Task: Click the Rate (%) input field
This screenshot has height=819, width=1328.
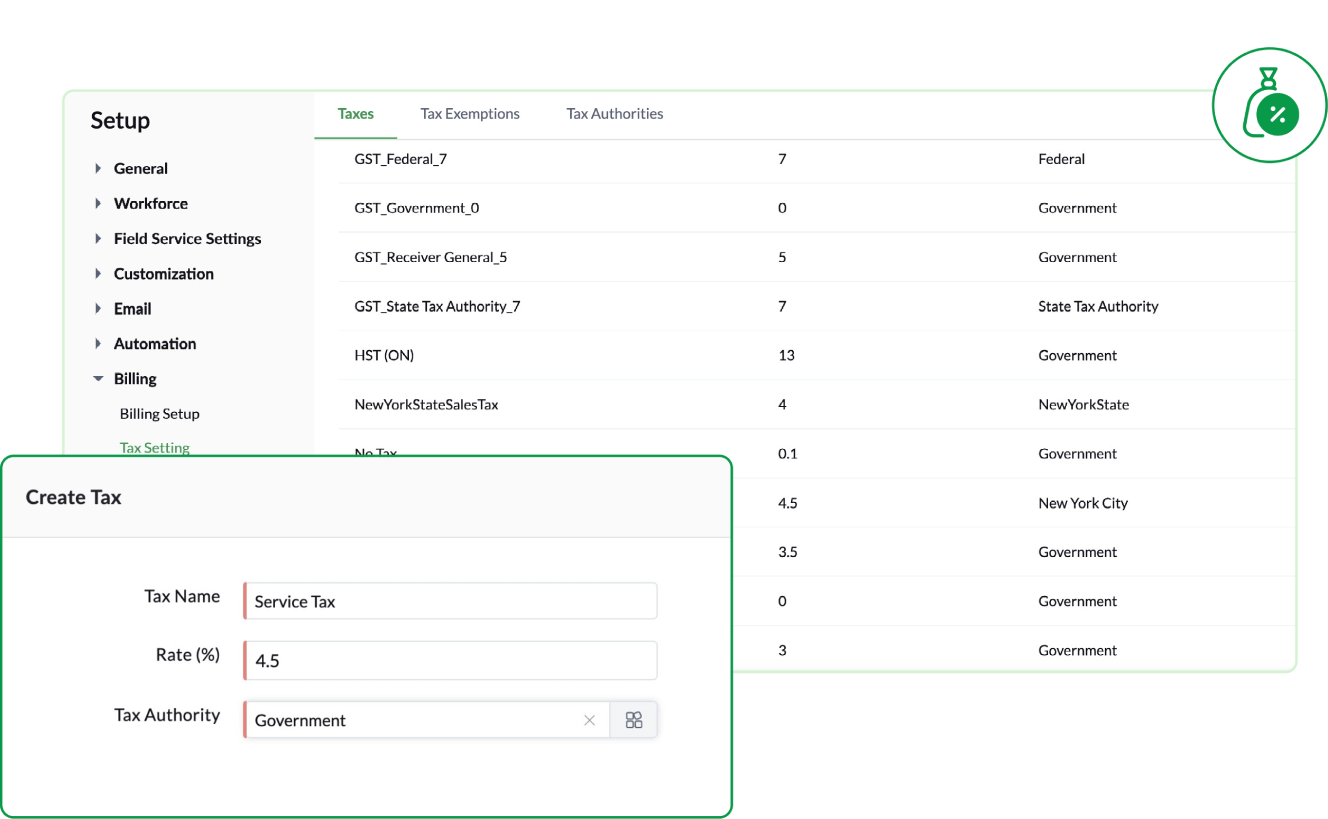Action: [x=450, y=660]
